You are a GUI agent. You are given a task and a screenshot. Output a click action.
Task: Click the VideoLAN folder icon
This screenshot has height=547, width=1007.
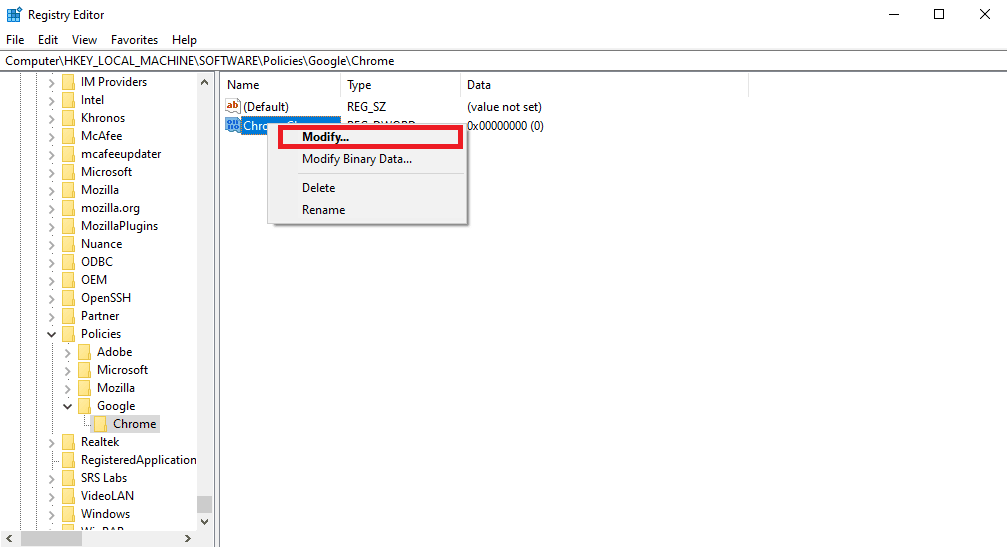[69, 496]
